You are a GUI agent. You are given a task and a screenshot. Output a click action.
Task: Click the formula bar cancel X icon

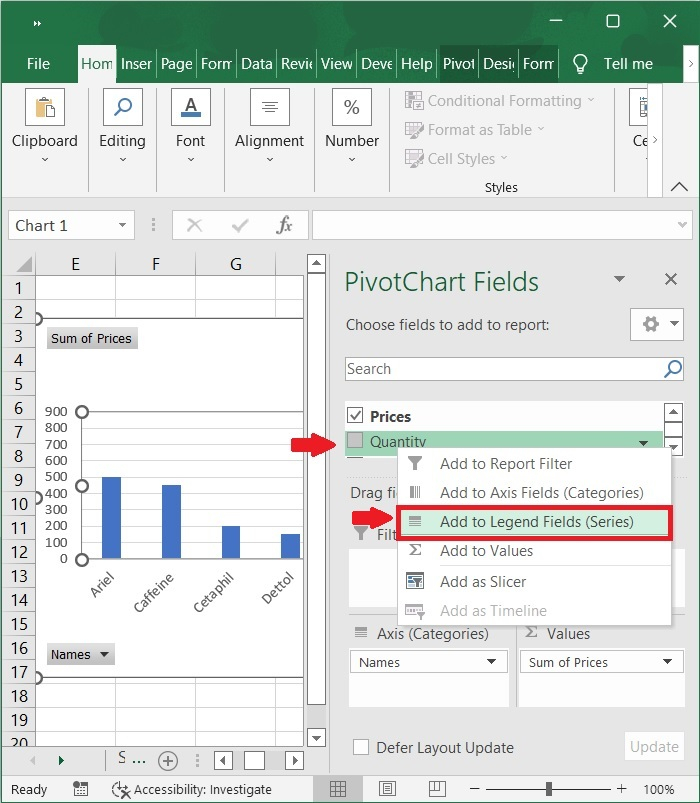(x=195, y=225)
